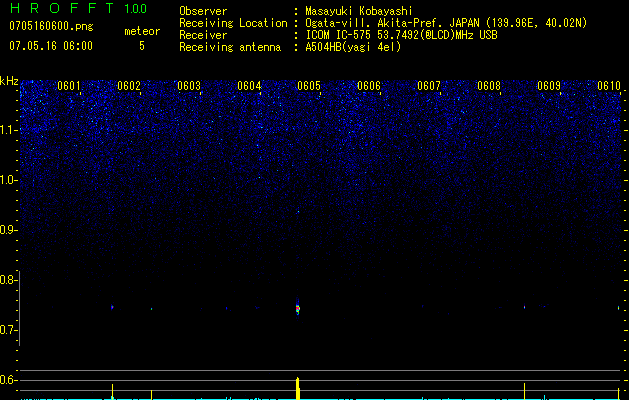This screenshot has width=629, height=400.
Task: Click the Receiving Location label
Action: [233, 23]
